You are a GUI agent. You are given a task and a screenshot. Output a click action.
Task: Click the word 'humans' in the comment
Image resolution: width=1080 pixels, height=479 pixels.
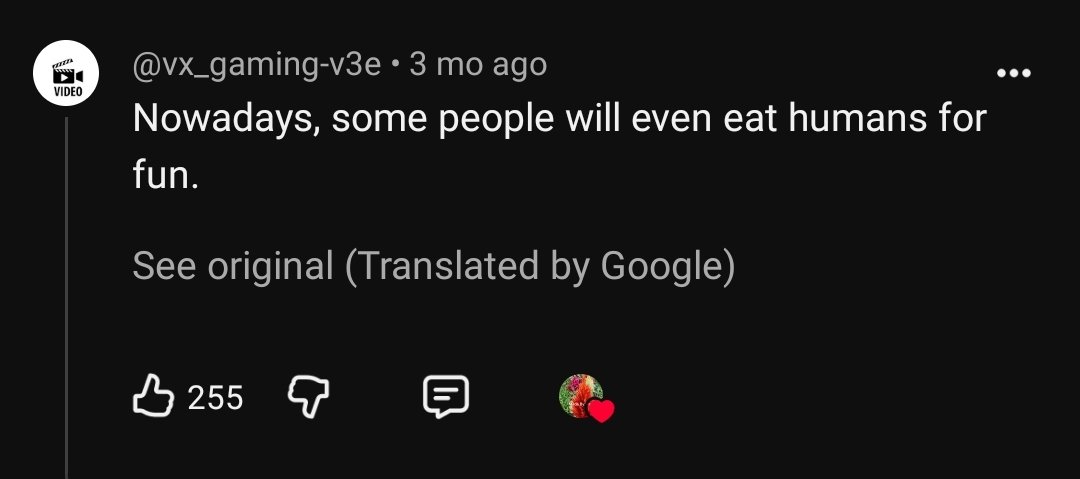[858, 119]
